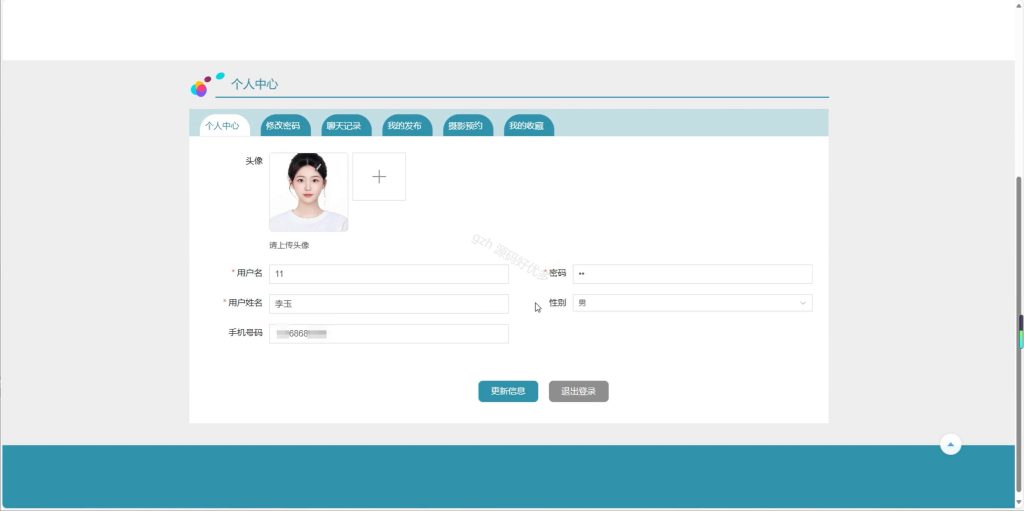Click the 手机号码 input field

click(389, 334)
